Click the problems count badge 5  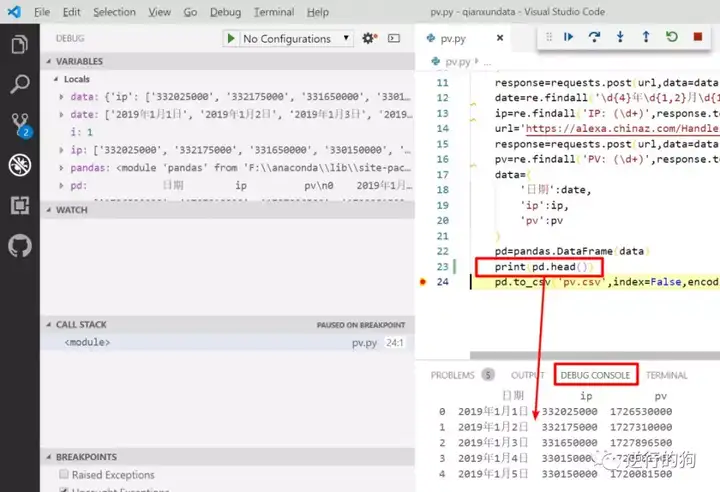pos(488,375)
